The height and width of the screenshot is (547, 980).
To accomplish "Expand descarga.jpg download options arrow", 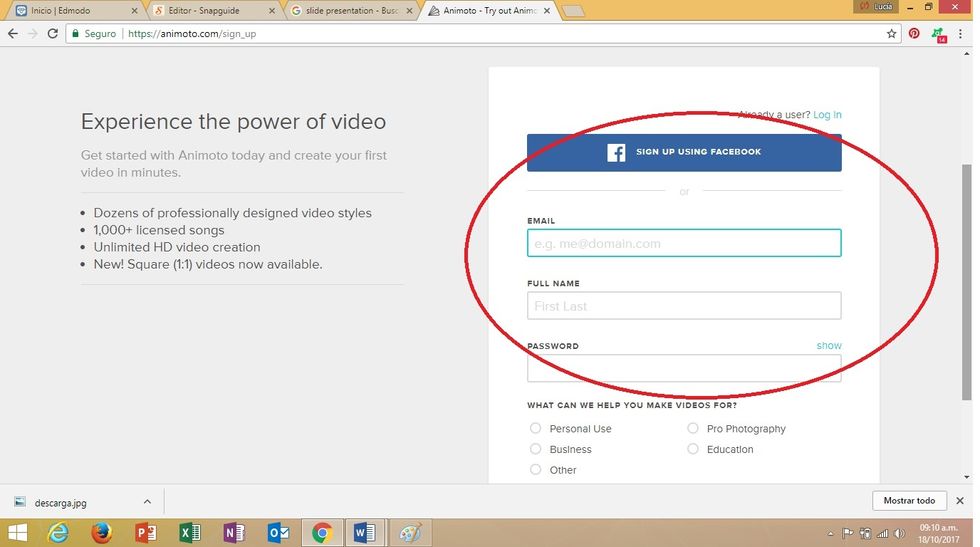I will [x=147, y=501].
